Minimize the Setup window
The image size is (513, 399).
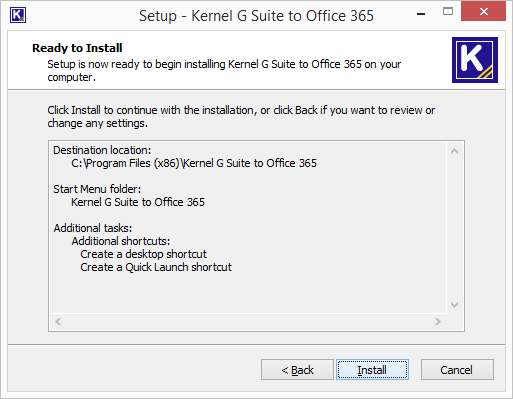[421, 14]
